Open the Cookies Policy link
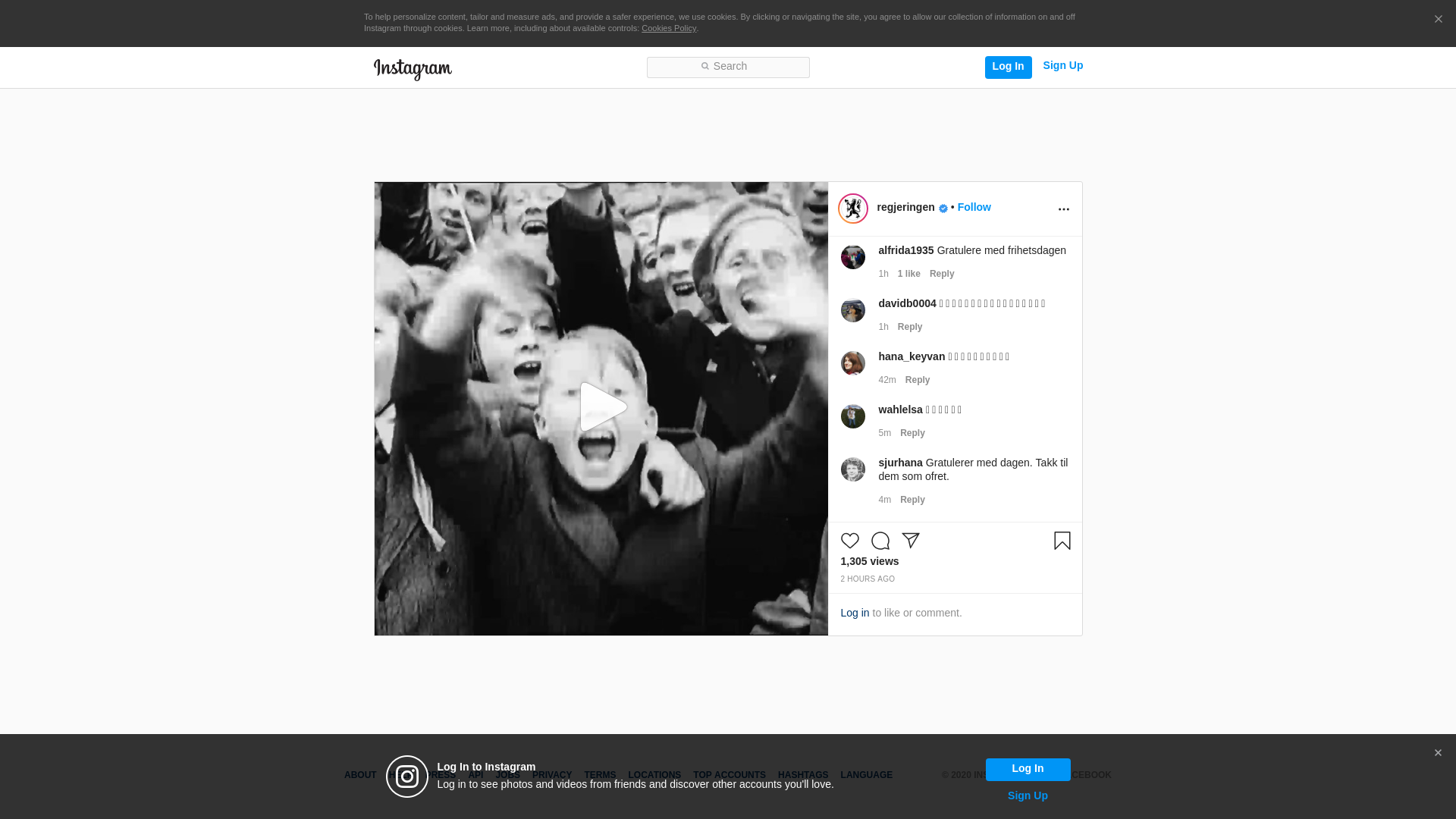Image resolution: width=1456 pixels, height=819 pixels. click(x=669, y=28)
